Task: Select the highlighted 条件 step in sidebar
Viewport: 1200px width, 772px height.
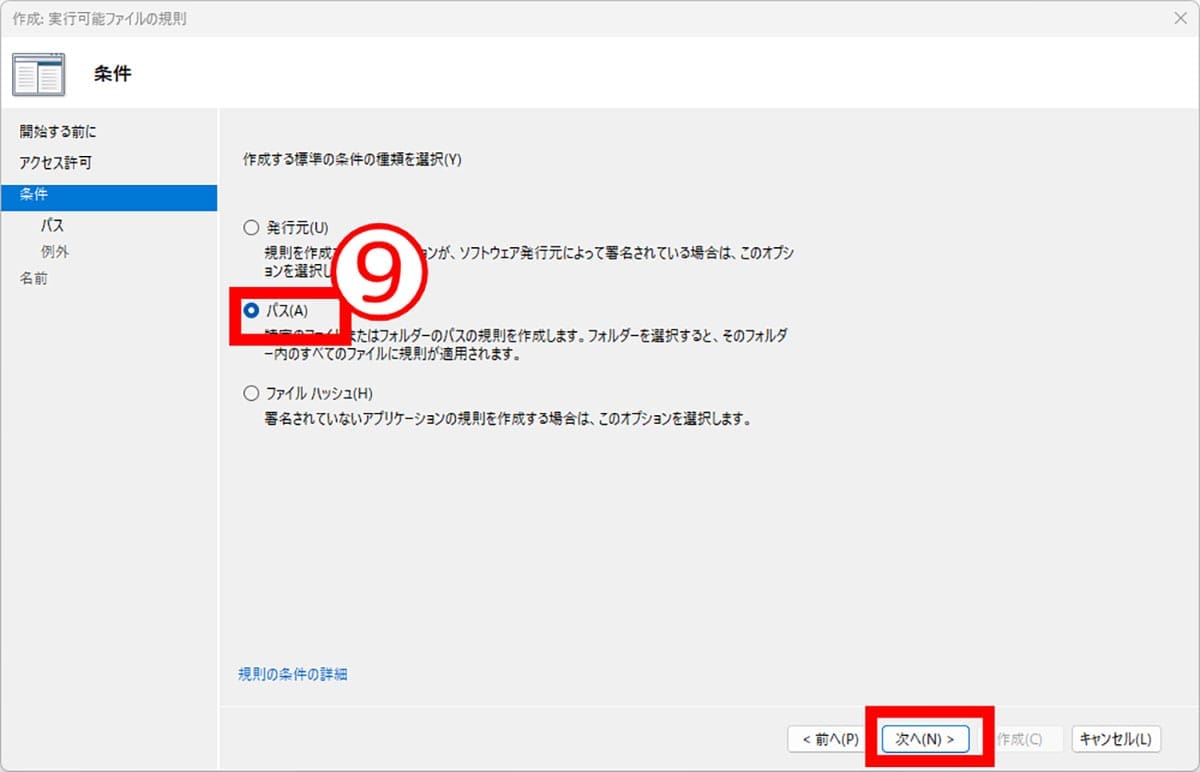Action: [x=34, y=195]
